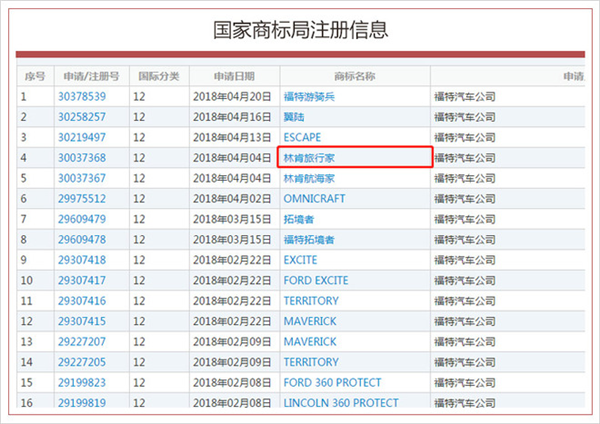Screen dimensions: 600x424
Task: Click the FORD EXCITE trademark link
Action: (316, 280)
